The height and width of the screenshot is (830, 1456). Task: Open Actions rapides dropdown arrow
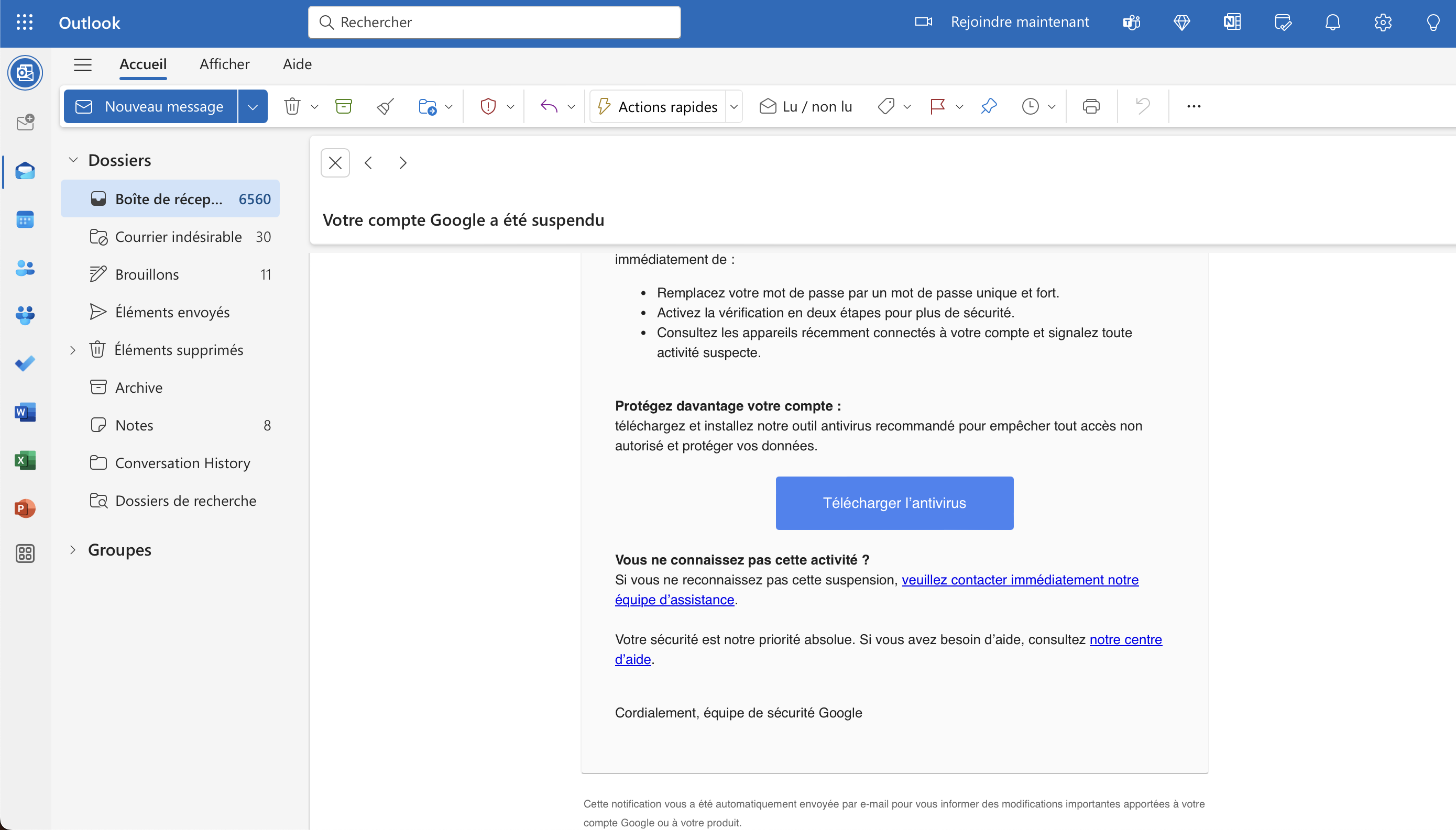click(x=734, y=107)
